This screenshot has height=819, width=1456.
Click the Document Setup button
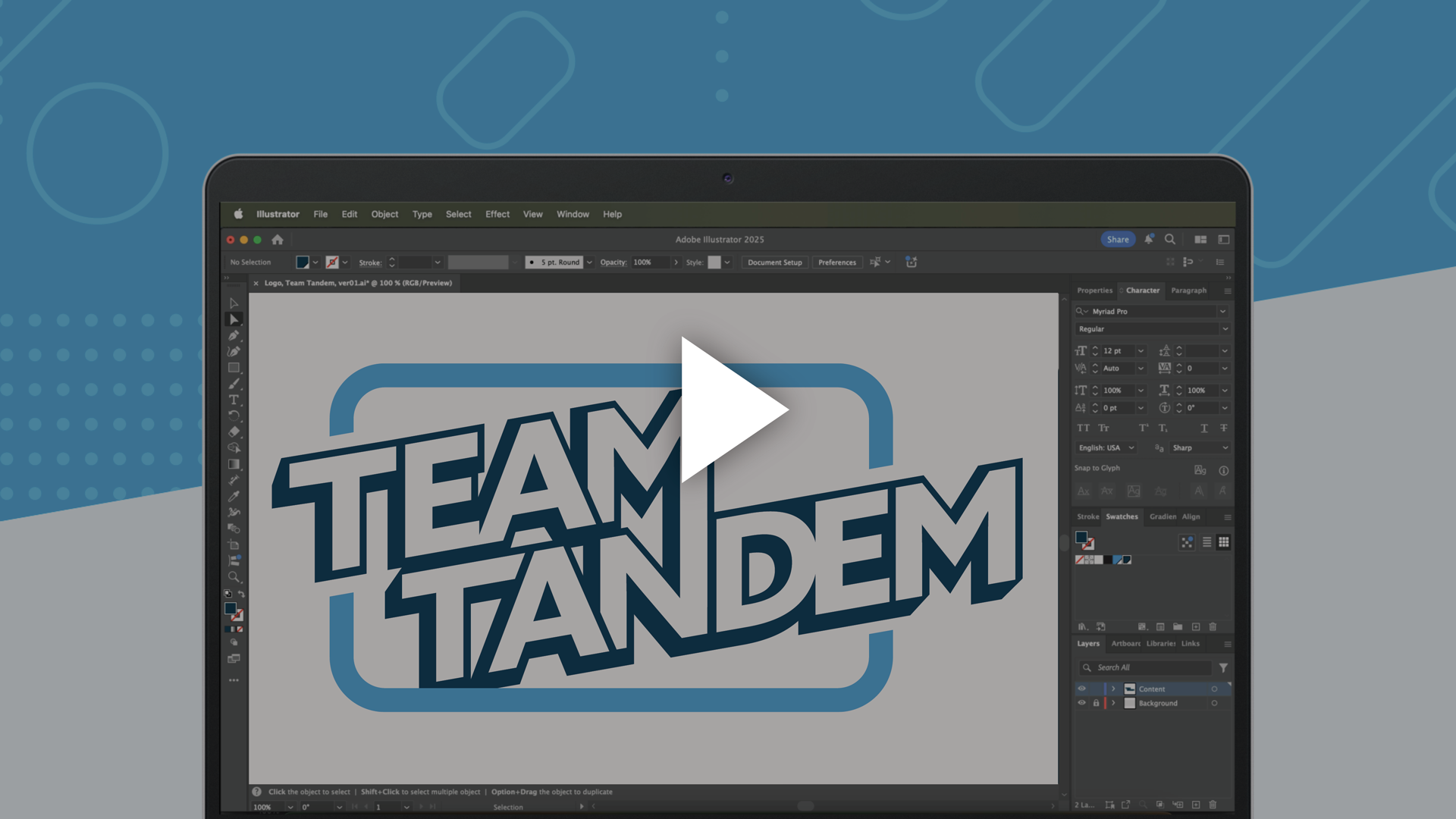tap(774, 262)
